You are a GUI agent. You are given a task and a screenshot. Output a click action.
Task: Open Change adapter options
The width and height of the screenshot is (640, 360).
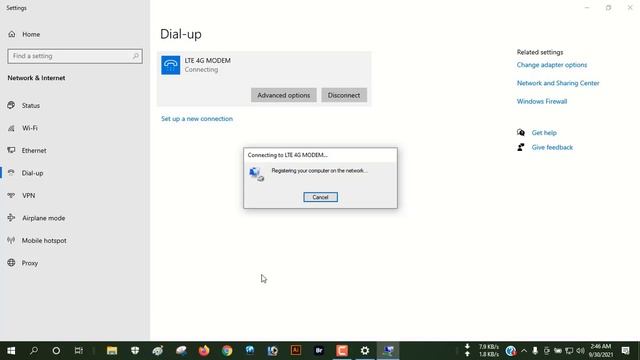(552, 65)
